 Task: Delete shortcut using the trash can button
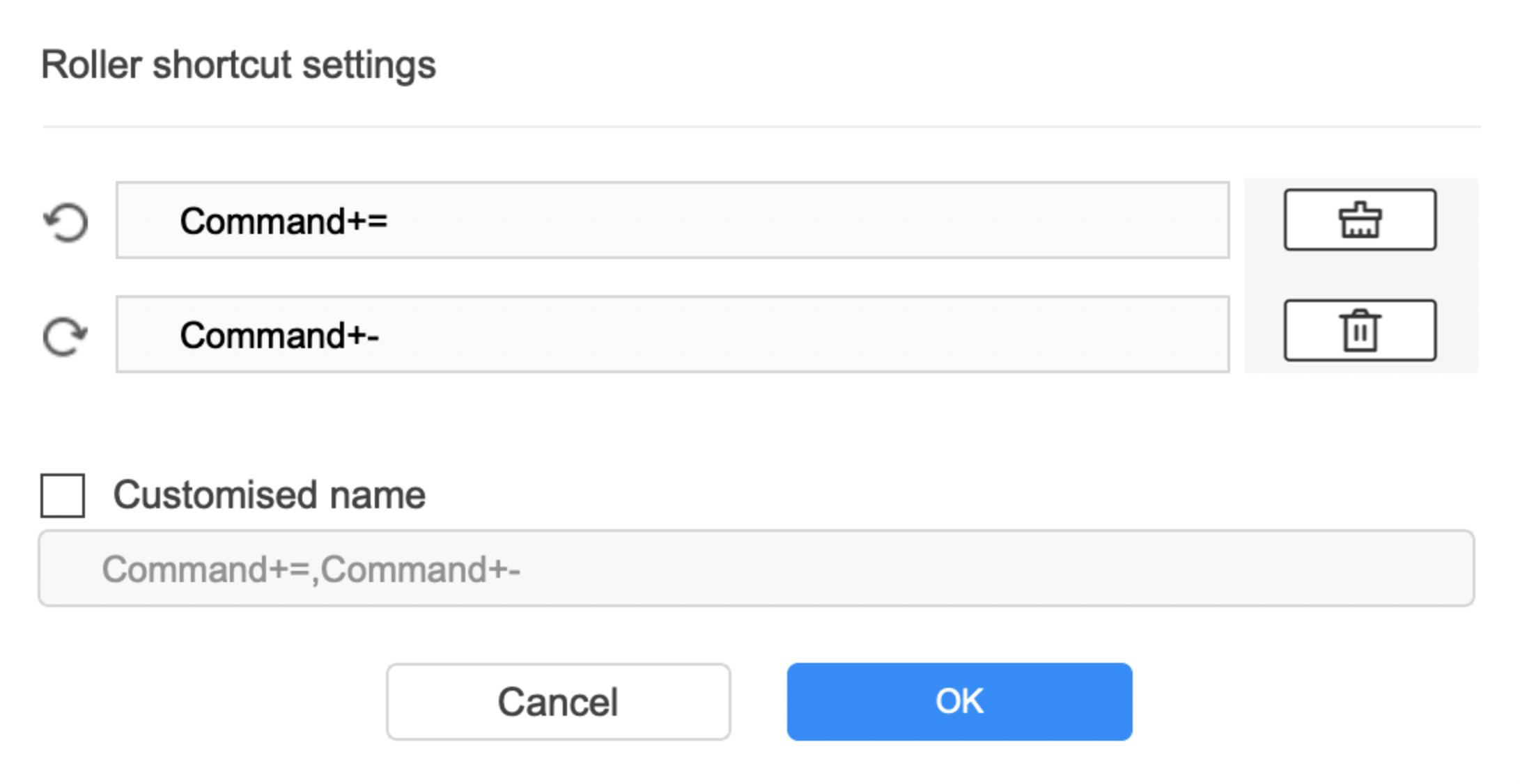(1360, 331)
